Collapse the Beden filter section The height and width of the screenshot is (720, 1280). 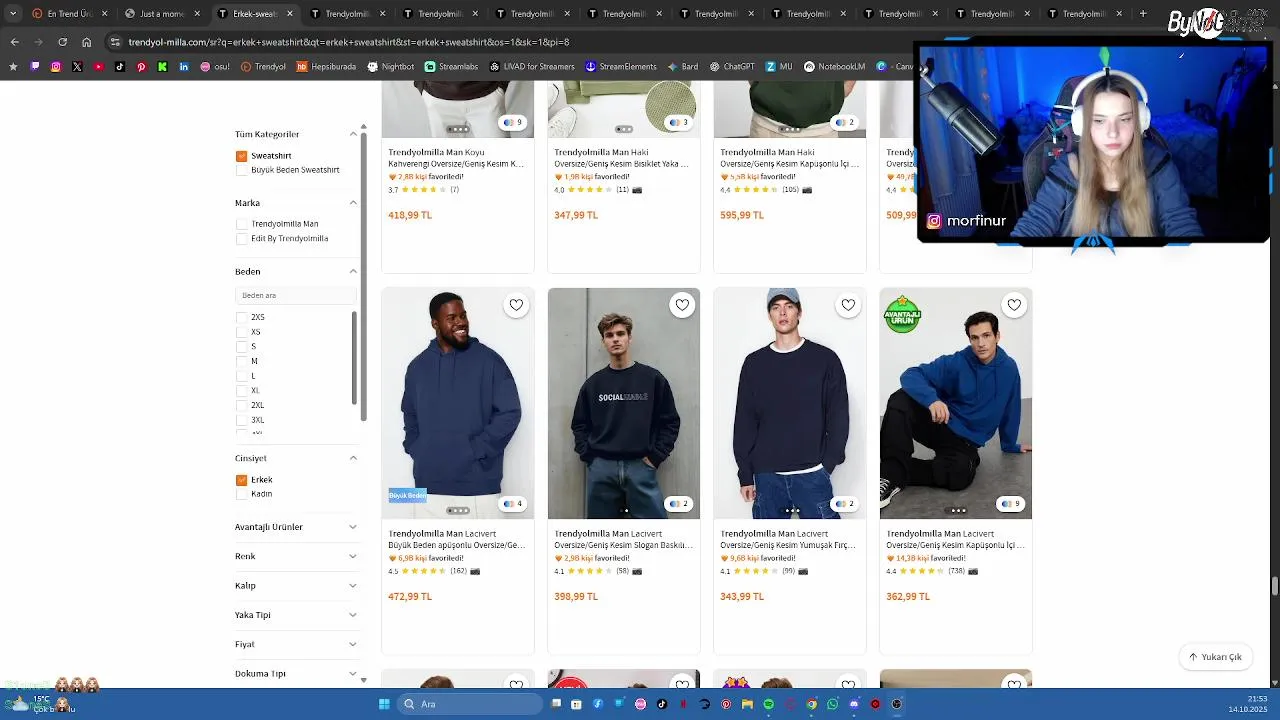pos(353,271)
